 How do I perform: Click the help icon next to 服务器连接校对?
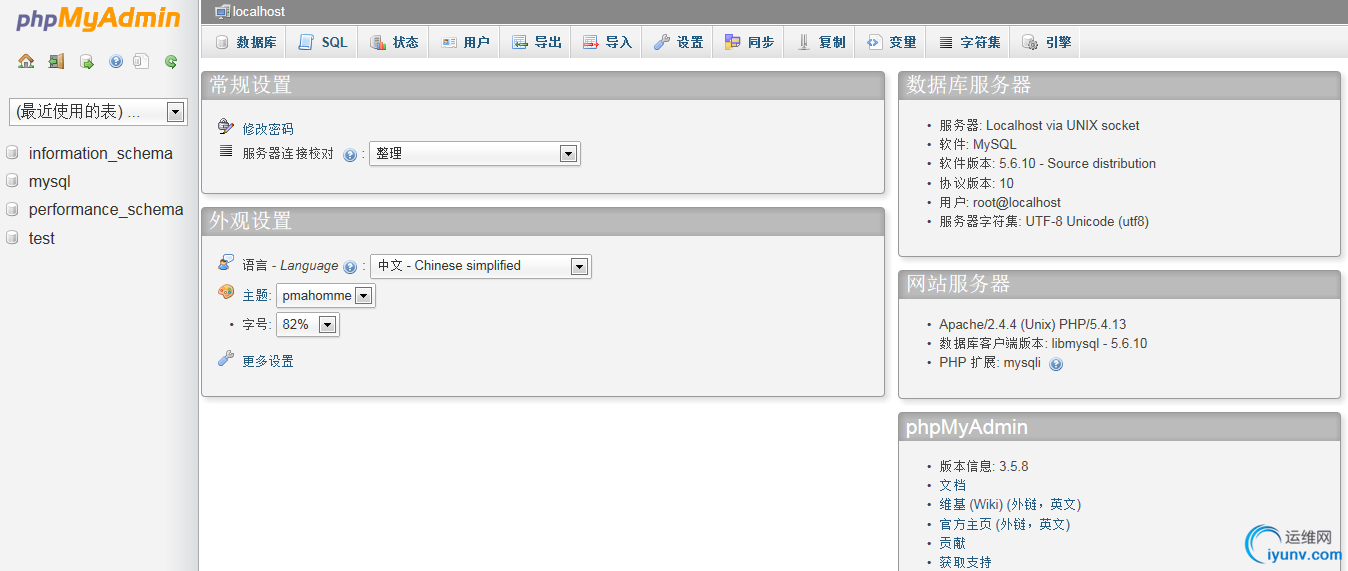[x=350, y=155]
